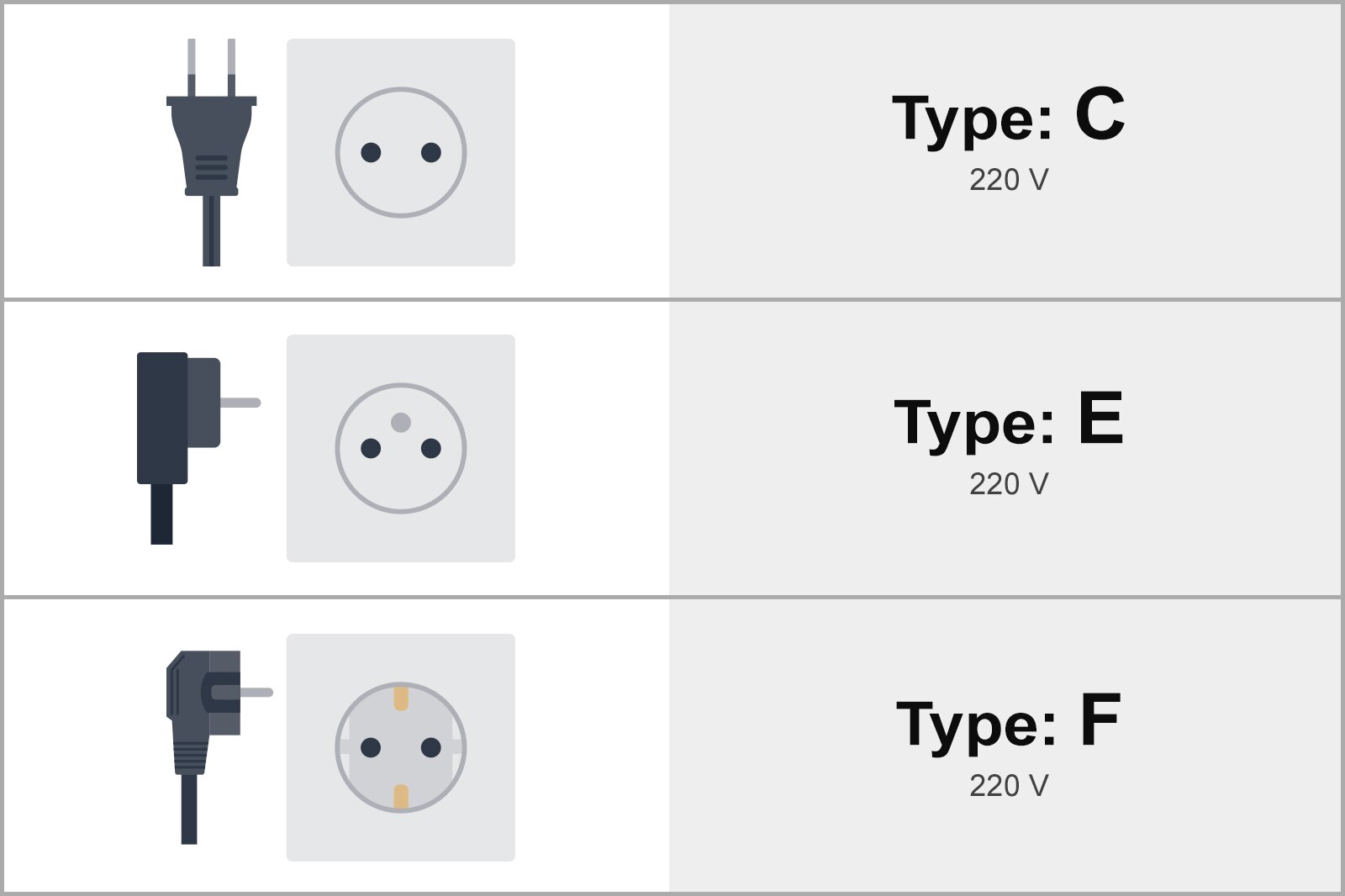Click the gray earth pin in Type E socket
This screenshot has width=1345, height=896.
pos(401,422)
